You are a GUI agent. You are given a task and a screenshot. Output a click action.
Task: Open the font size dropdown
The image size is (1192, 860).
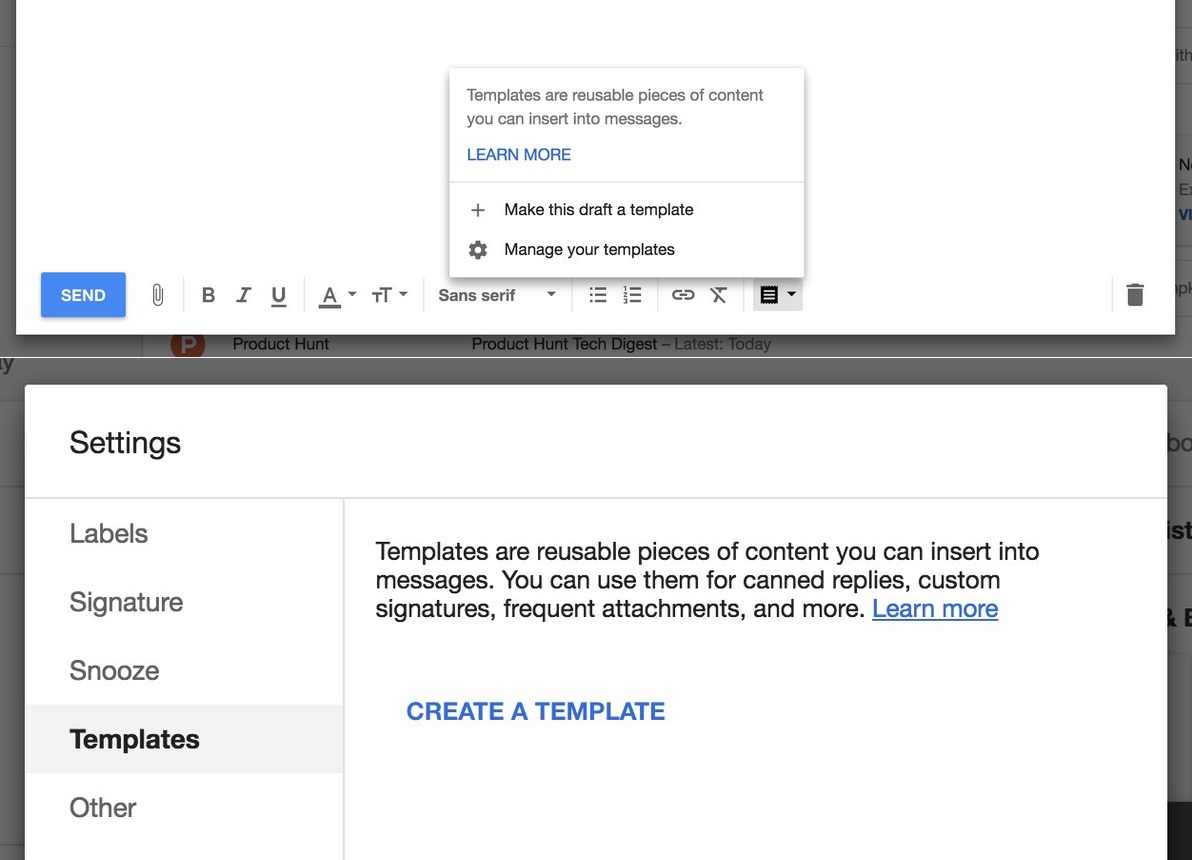[x=389, y=295]
